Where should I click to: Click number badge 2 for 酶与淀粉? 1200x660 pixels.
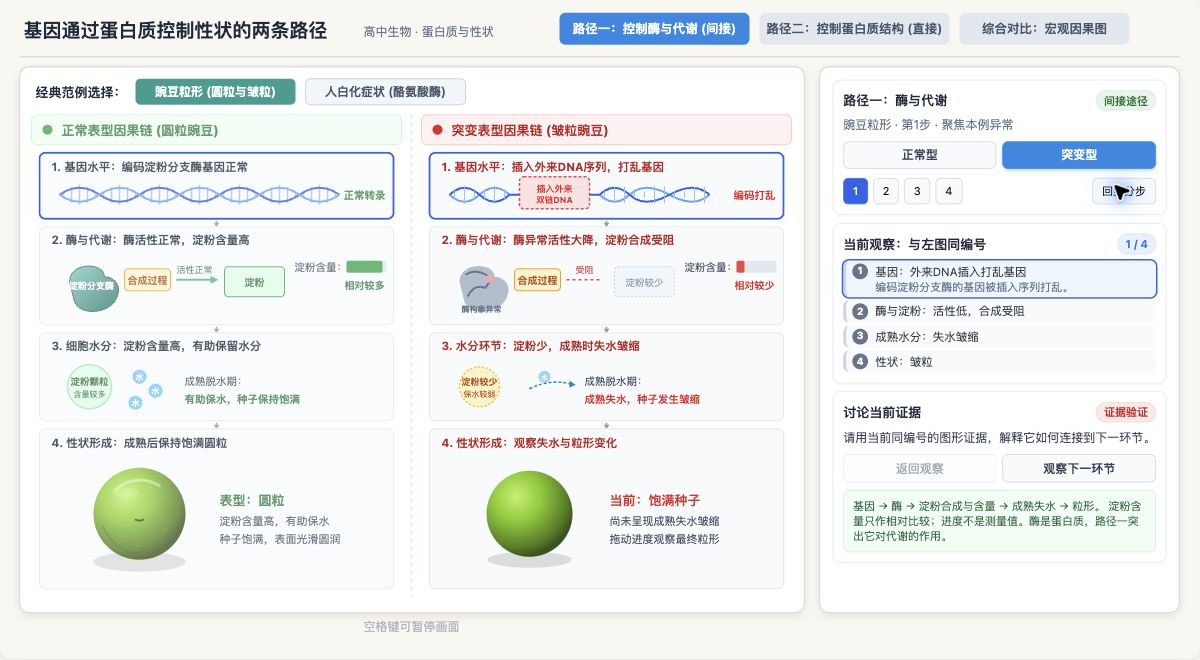(x=859, y=311)
